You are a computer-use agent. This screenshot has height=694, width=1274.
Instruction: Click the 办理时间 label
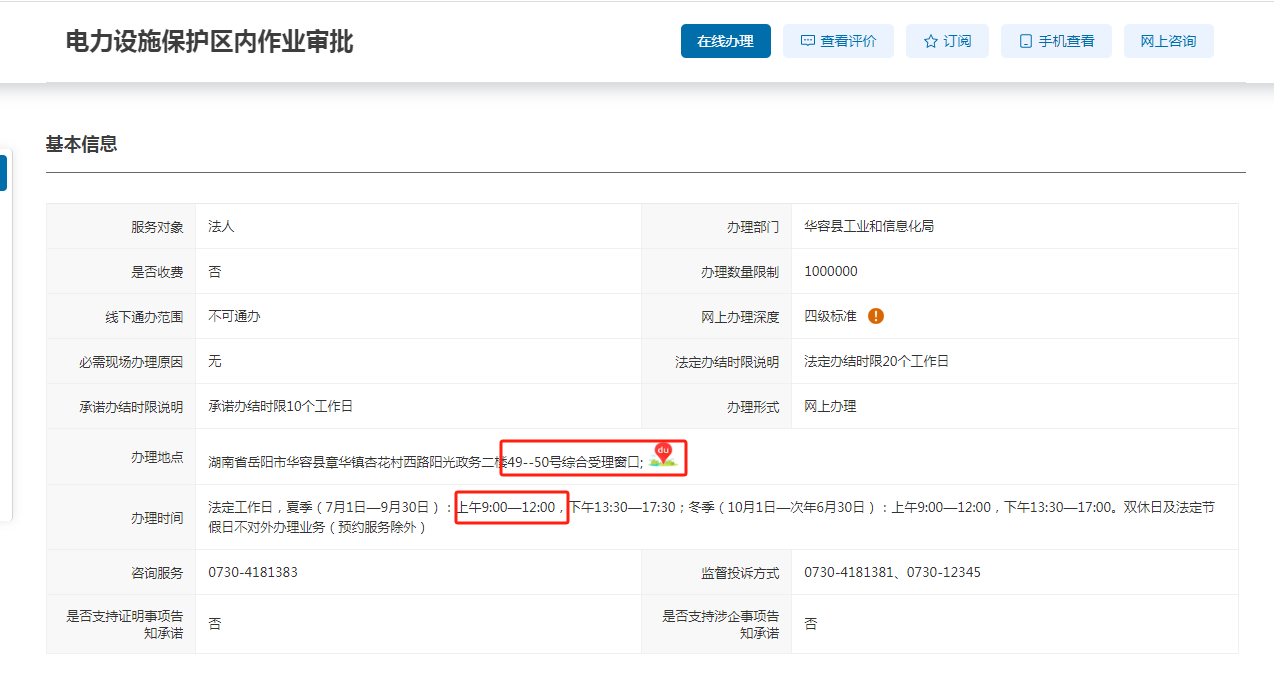pyautogui.click(x=157, y=518)
